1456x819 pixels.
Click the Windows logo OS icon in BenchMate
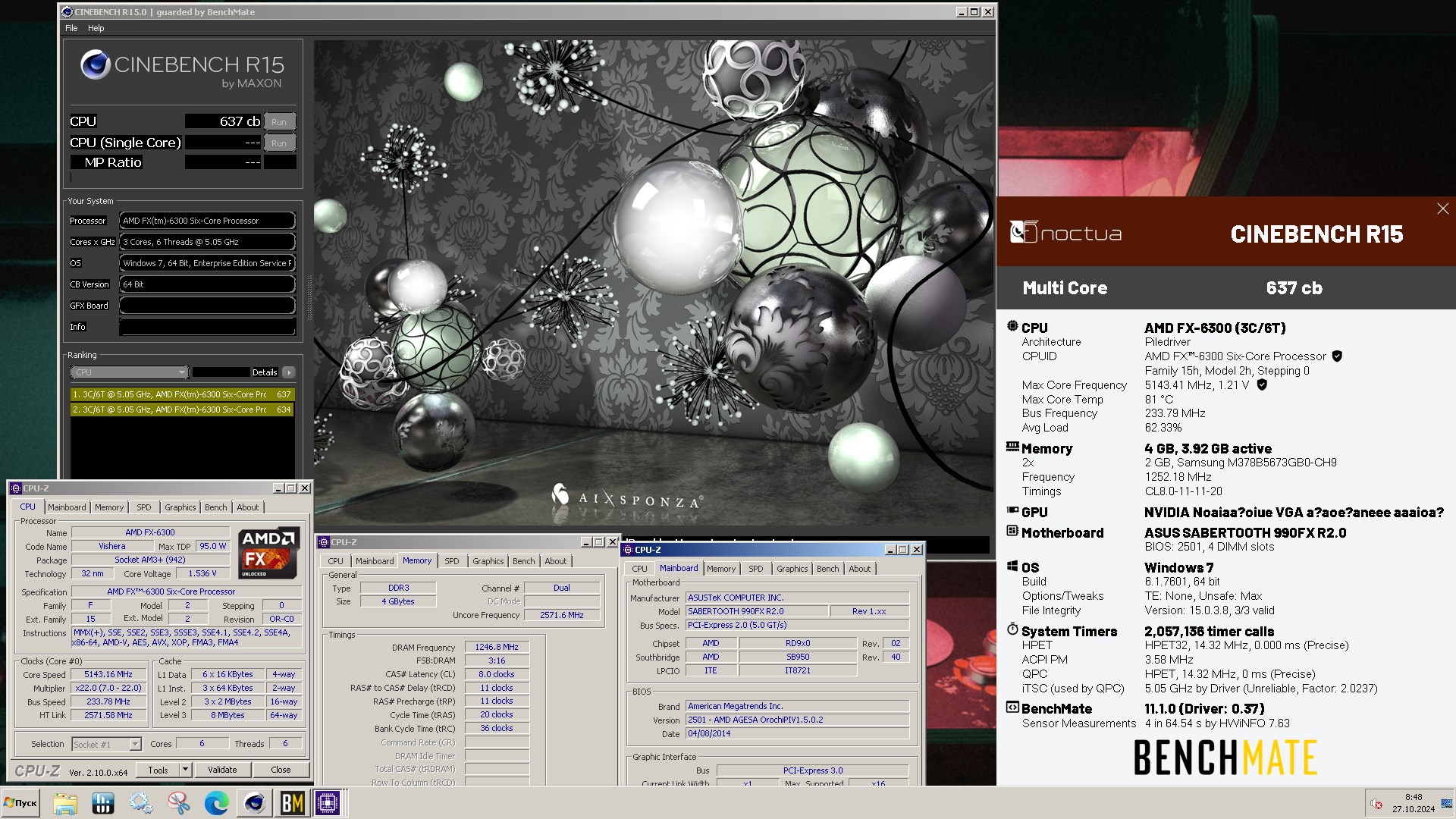[1012, 566]
